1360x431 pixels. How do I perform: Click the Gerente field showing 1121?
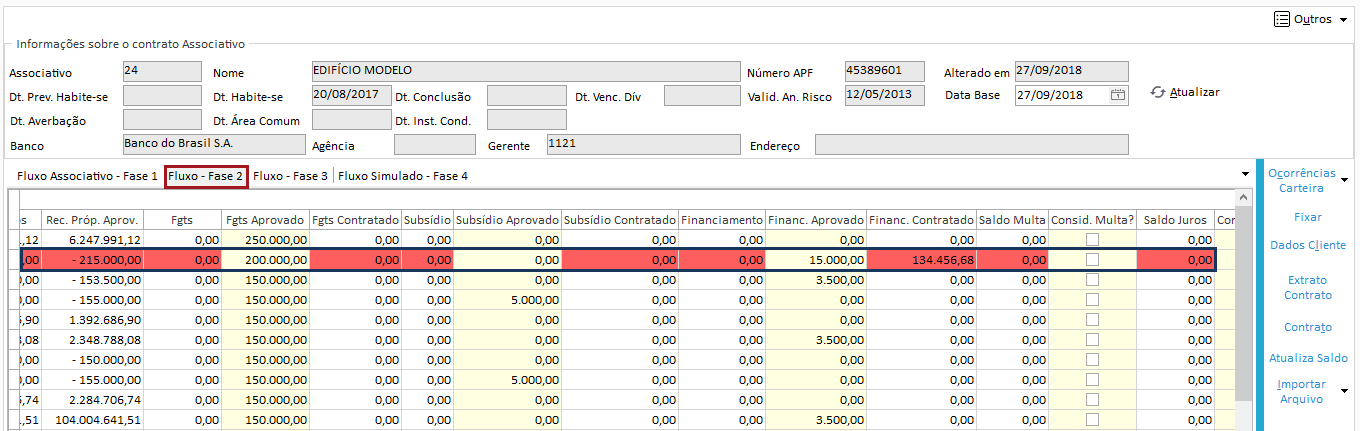[643, 145]
